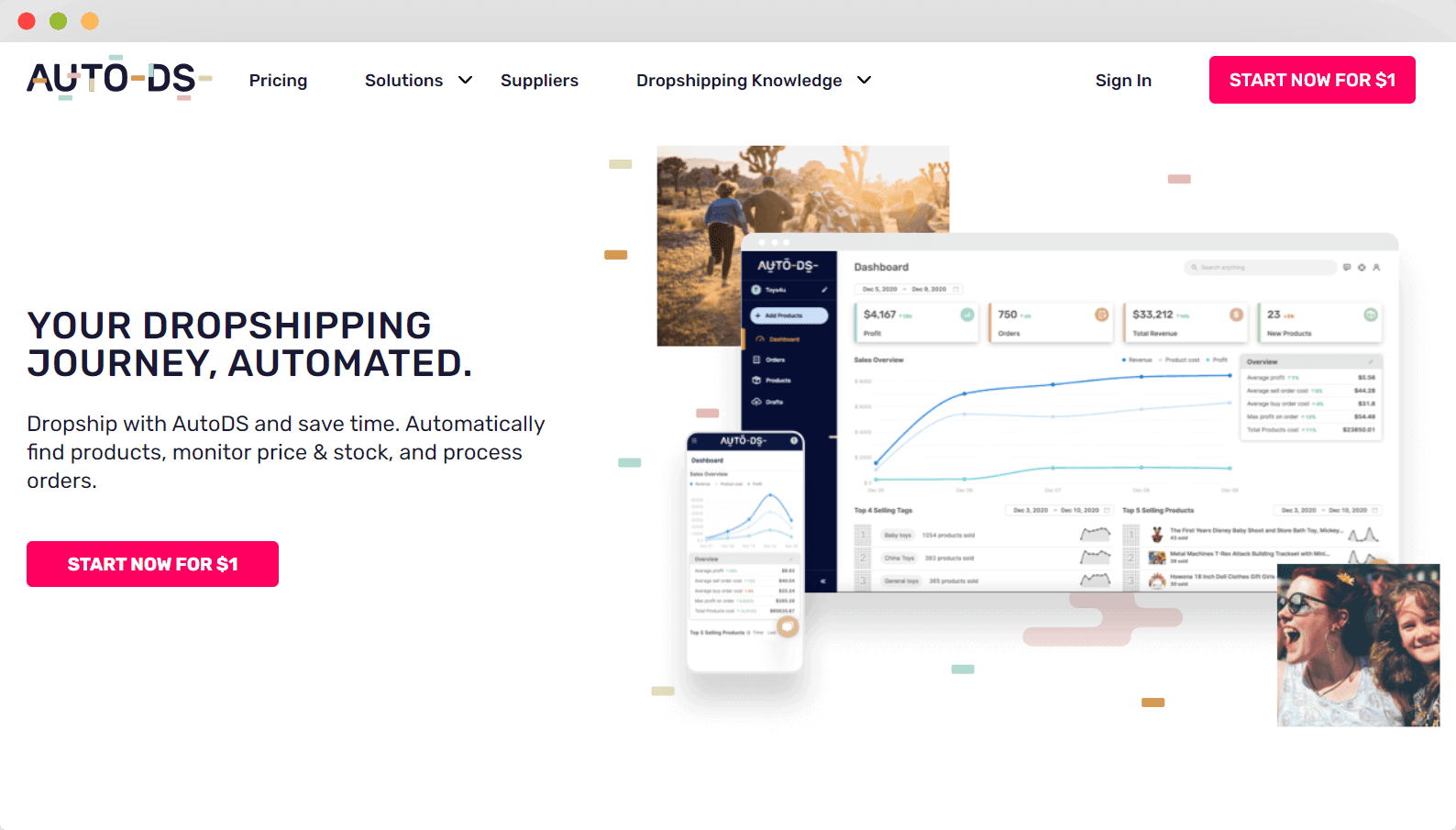Go to the Suppliers page

(x=539, y=81)
